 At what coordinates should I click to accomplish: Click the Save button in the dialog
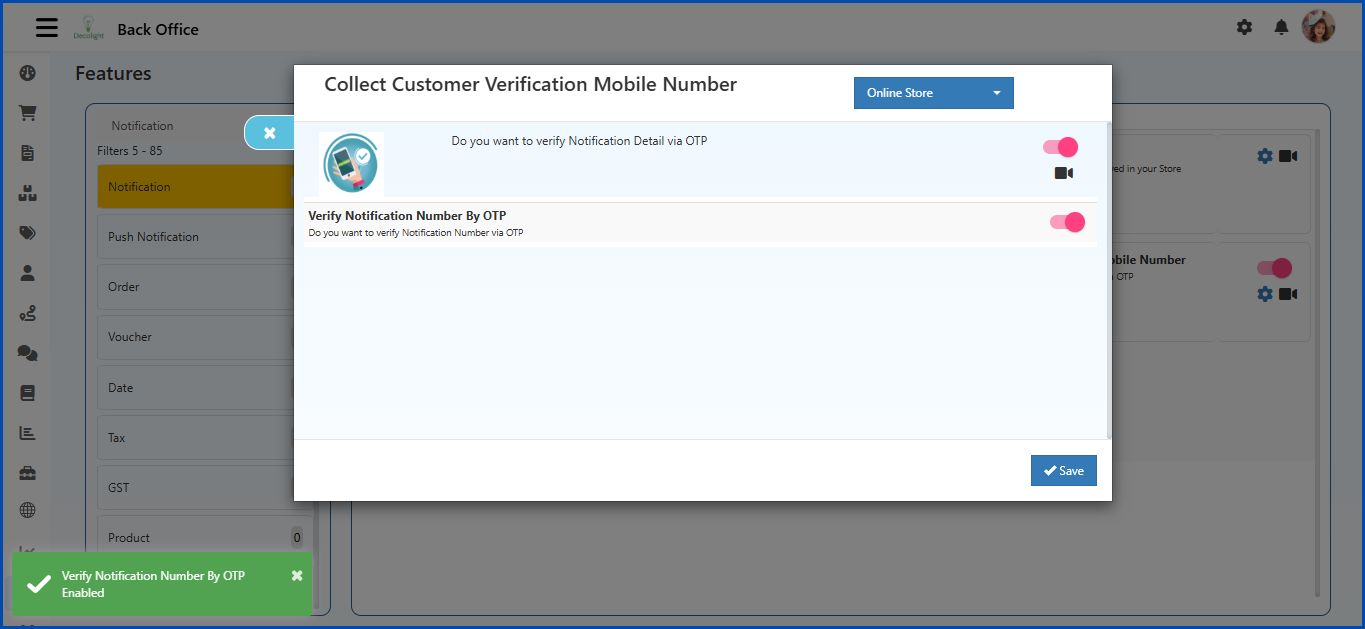click(1063, 470)
